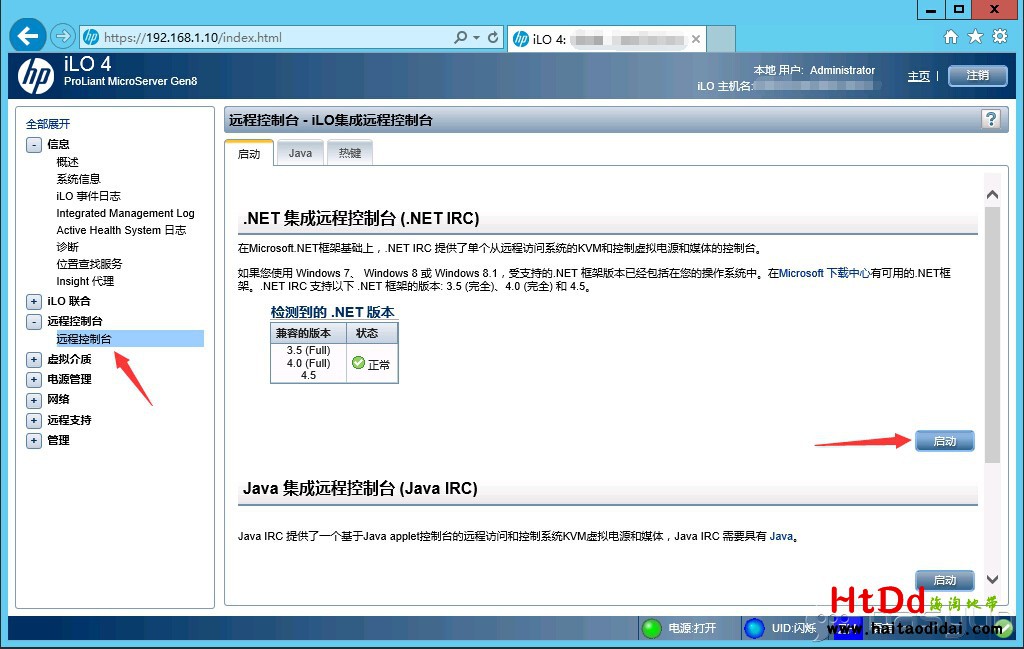The height and width of the screenshot is (649, 1024).
Task: Open 系统信息 in sidebar
Action: coord(78,179)
